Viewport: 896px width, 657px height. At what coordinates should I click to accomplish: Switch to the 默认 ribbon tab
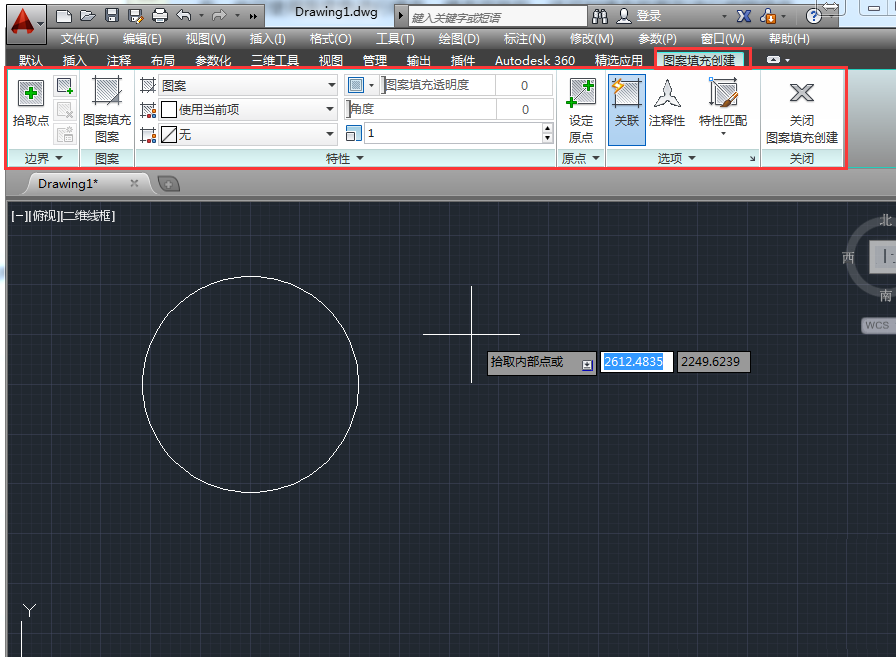[27, 59]
